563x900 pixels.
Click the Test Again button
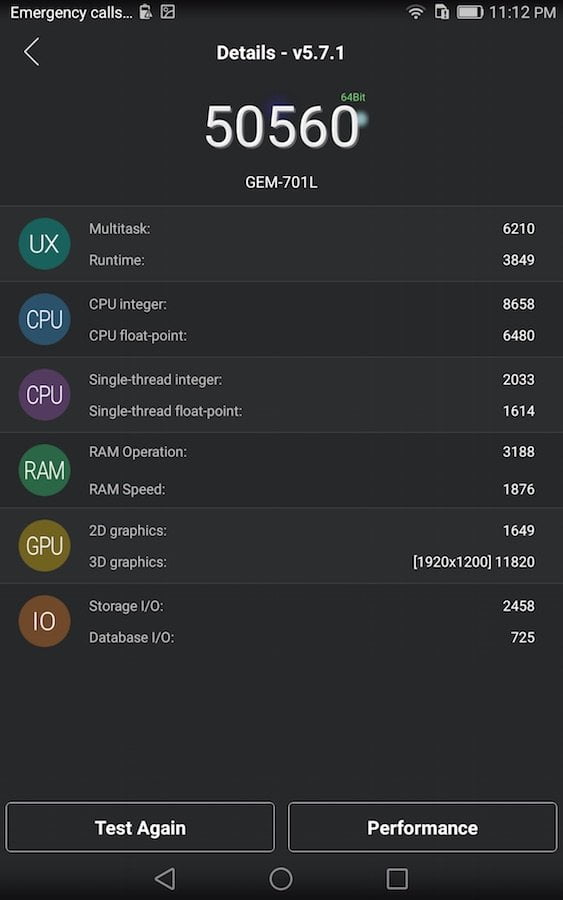point(140,827)
